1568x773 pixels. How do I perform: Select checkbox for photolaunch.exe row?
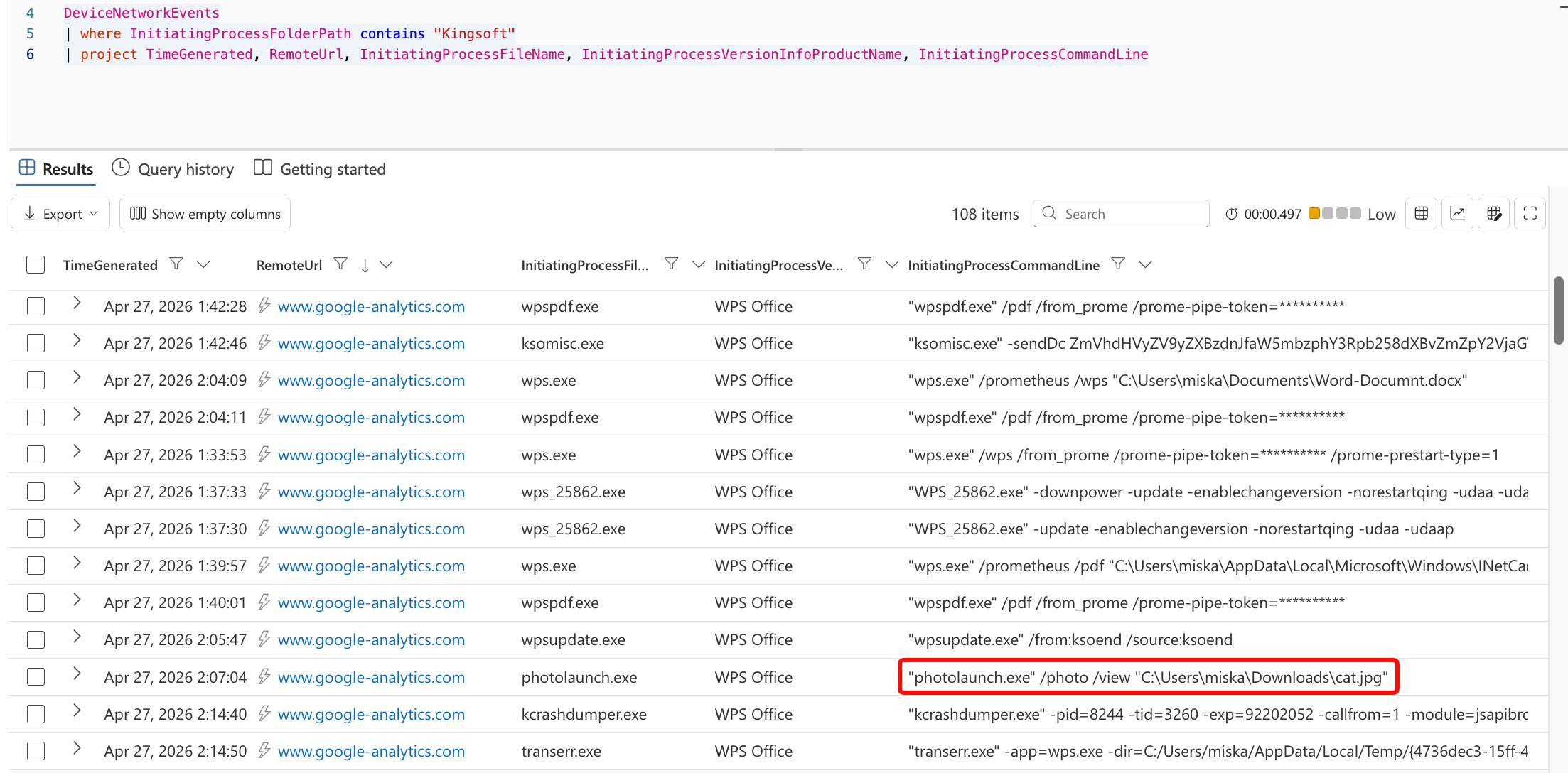[x=36, y=677]
